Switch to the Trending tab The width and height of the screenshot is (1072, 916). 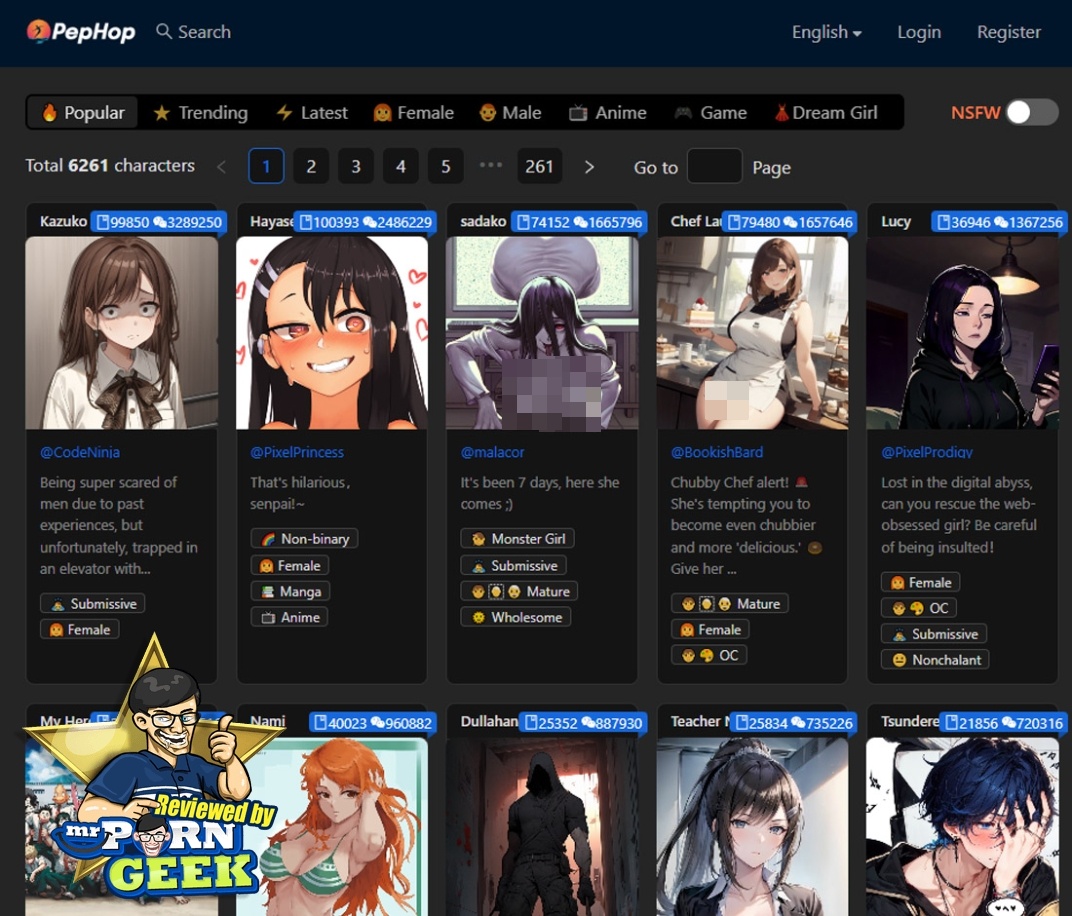point(200,112)
